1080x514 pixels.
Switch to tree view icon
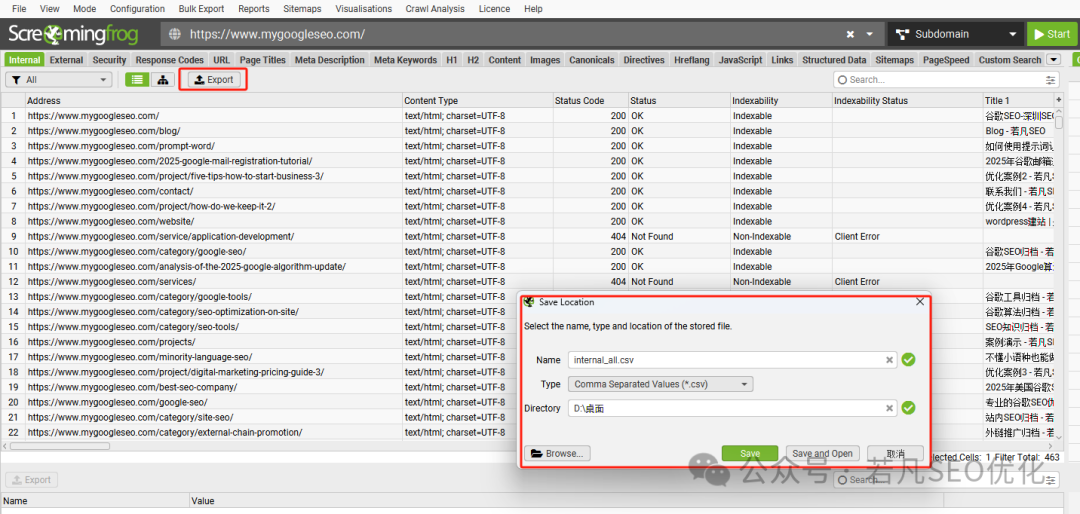(x=163, y=80)
